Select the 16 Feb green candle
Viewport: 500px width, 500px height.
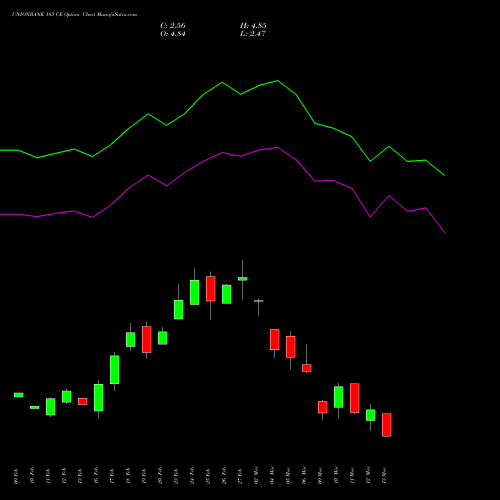tap(99, 398)
